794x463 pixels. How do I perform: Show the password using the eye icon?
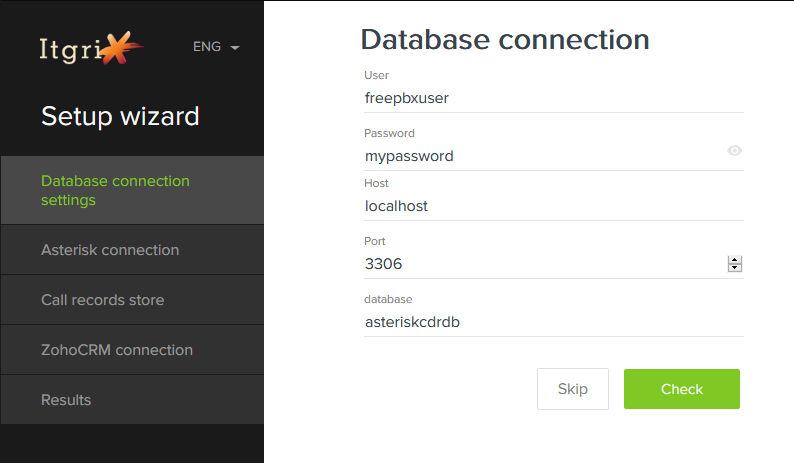pyautogui.click(x=734, y=150)
